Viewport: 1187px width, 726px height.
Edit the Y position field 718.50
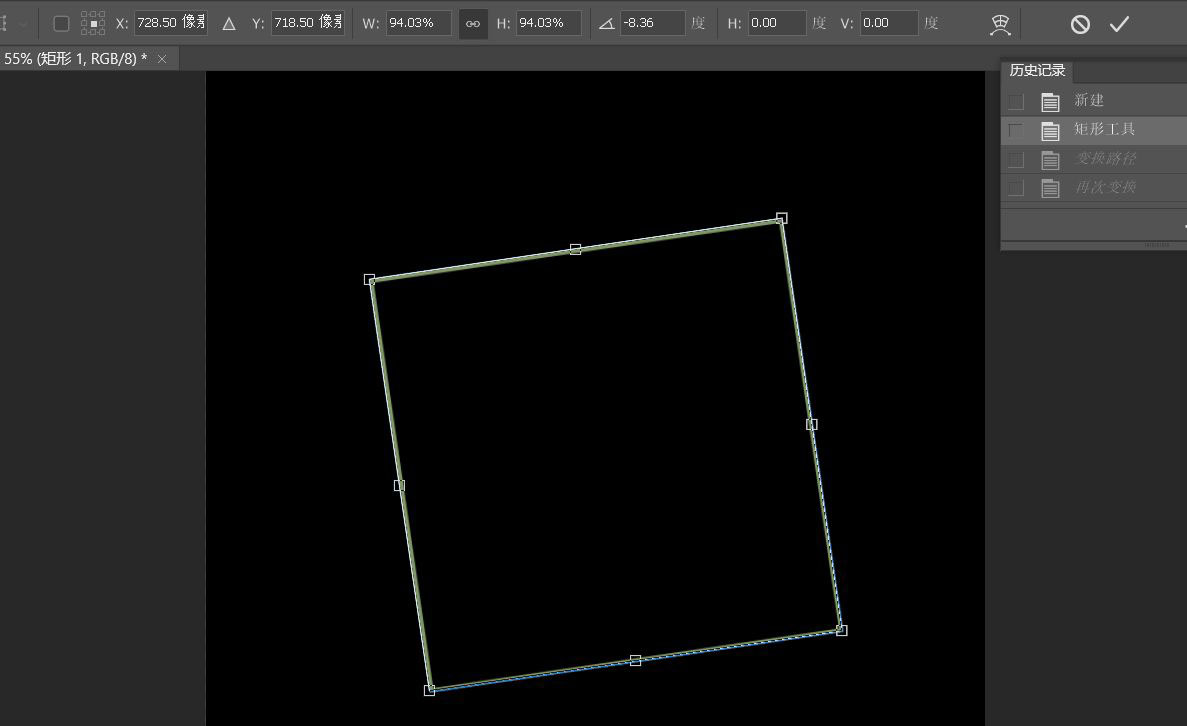pos(308,23)
